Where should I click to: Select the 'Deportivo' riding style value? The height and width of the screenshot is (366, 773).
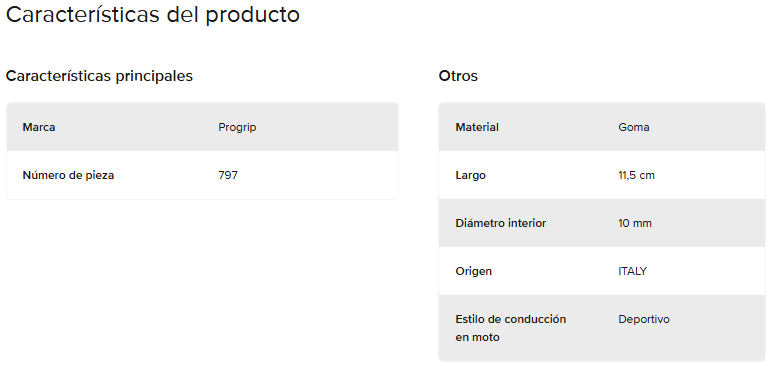click(x=644, y=319)
